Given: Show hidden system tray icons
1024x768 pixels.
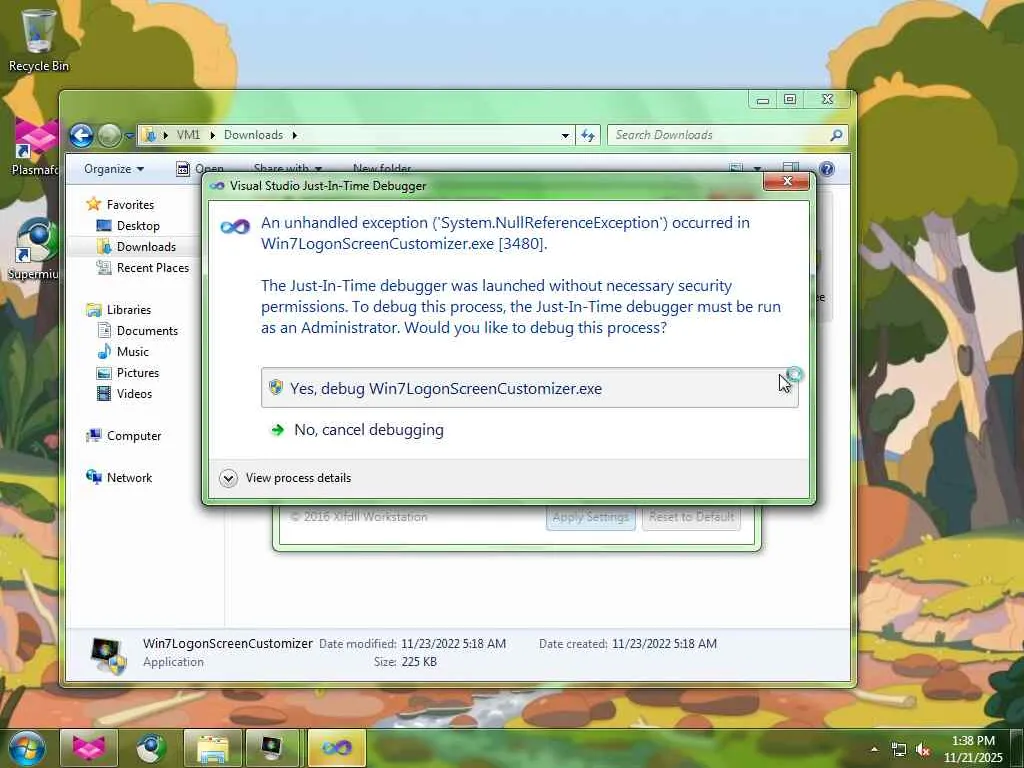Looking at the screenshot, I should tap(874, 749).
